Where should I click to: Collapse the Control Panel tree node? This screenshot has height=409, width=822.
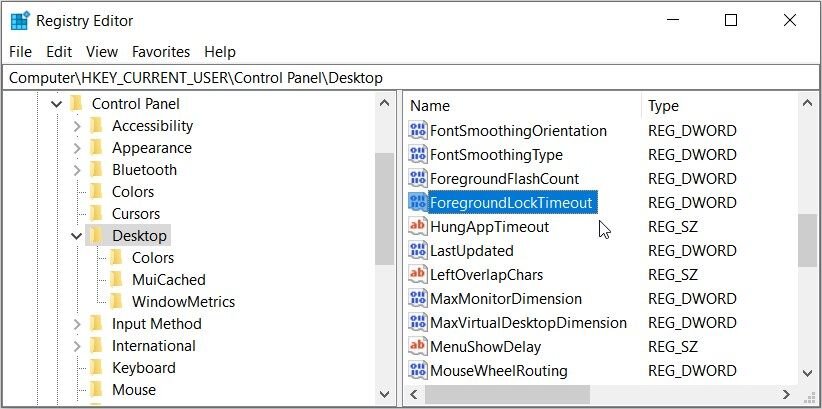pos(57,104)
